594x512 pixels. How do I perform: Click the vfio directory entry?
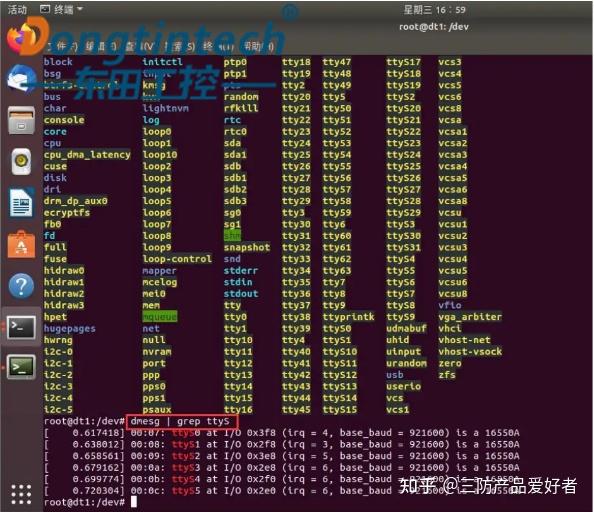click(x=450, y=305)
